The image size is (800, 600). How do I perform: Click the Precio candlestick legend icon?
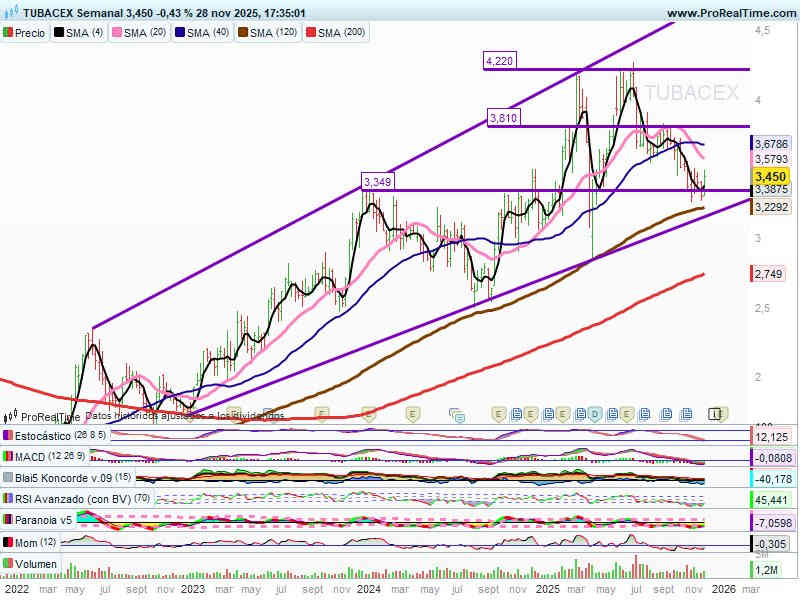pos(9,33)
